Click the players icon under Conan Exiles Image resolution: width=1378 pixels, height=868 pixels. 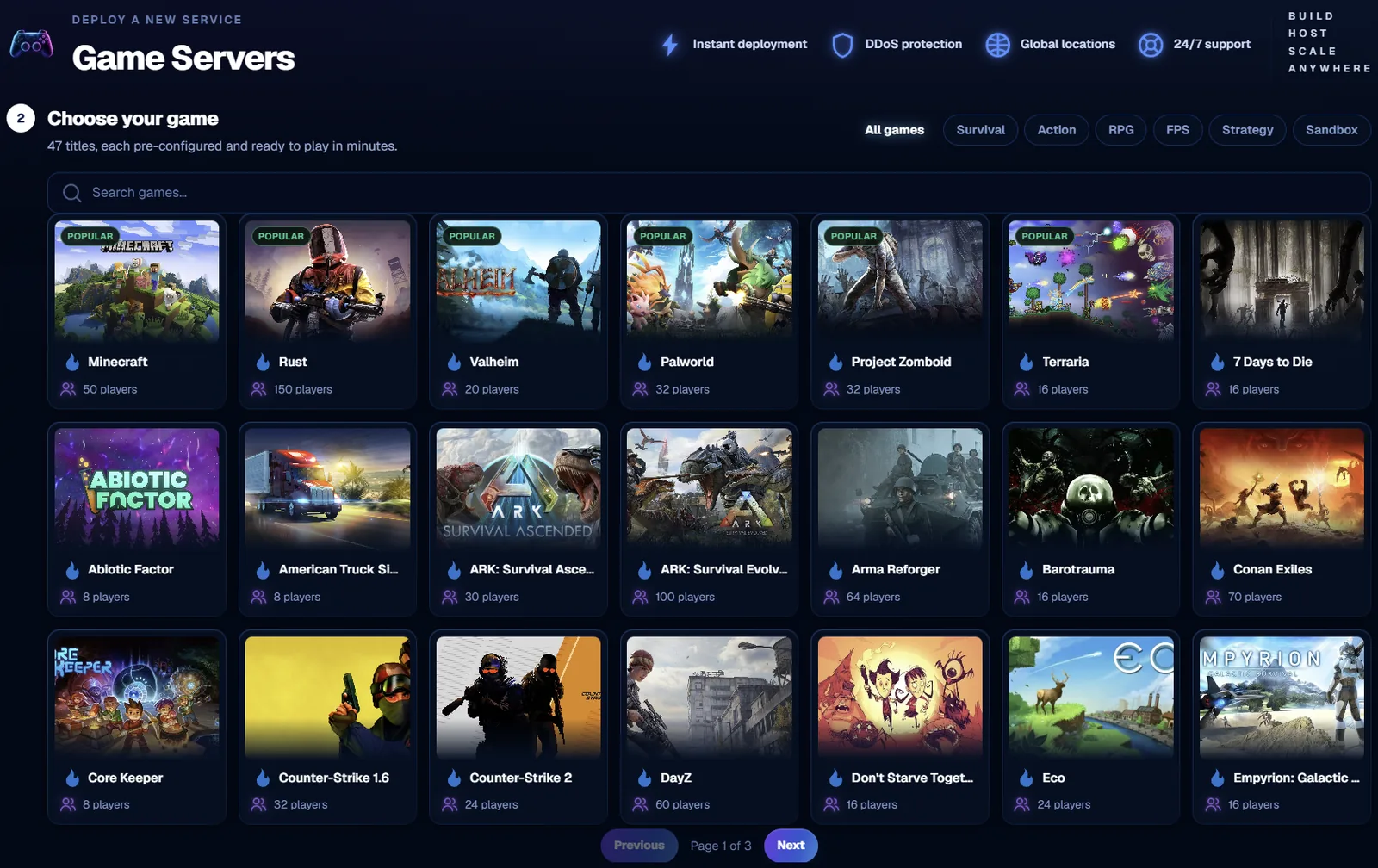pos(1214,597)
